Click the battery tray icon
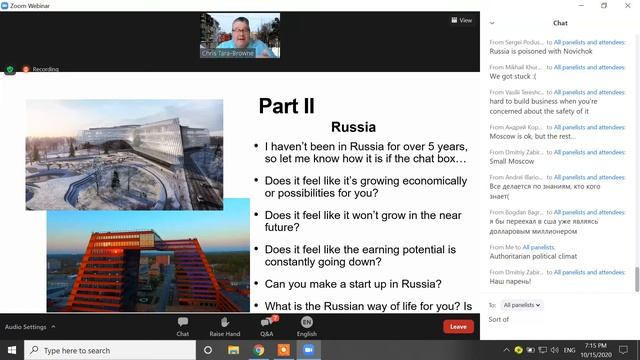 [x=530, y=350]
